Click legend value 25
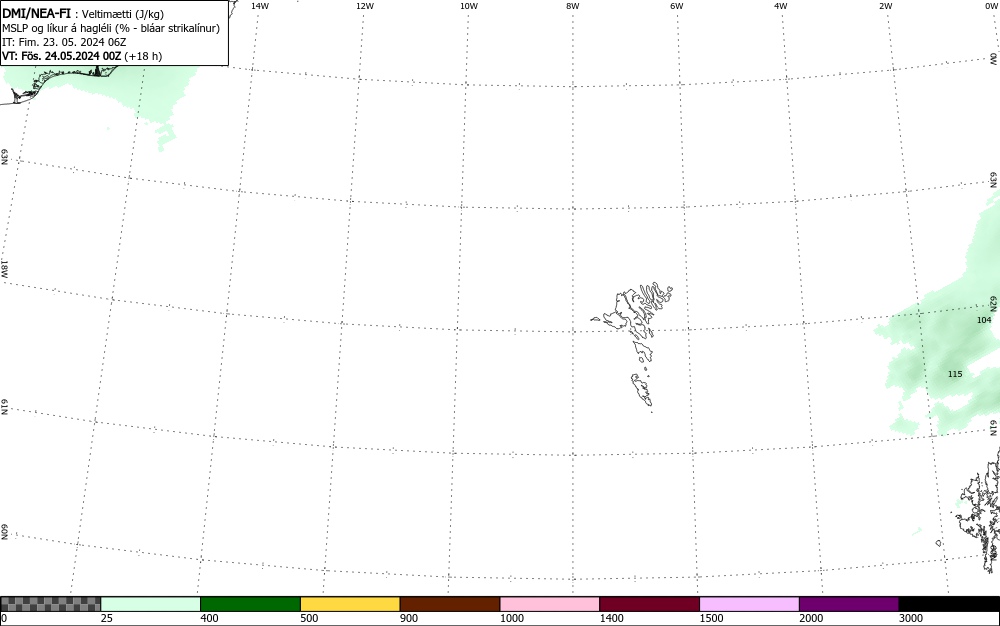The height and width of the screenshot is (626, 1000). point(107,618)
